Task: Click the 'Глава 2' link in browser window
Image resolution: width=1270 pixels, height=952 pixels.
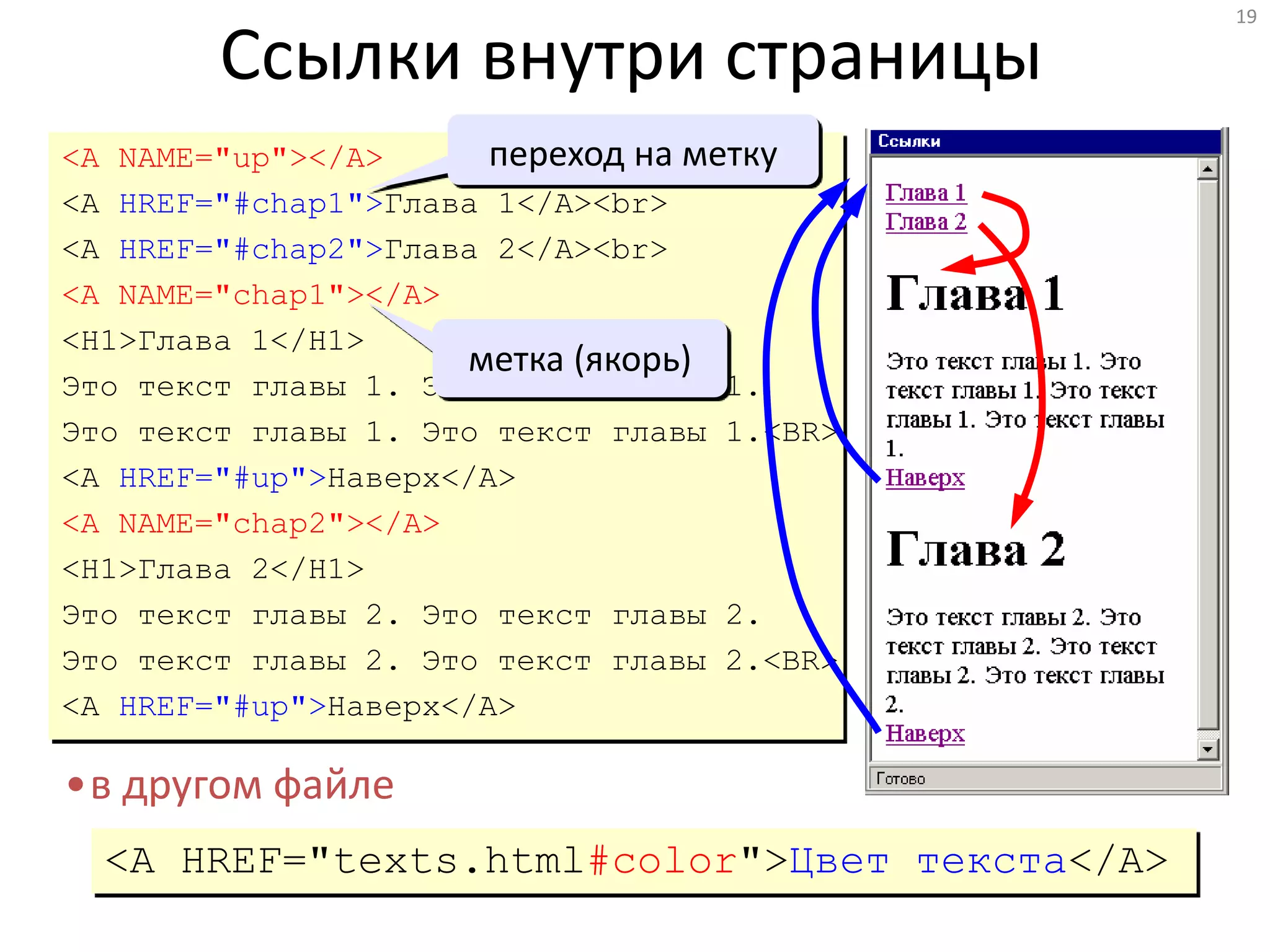Action: [925, 222]
